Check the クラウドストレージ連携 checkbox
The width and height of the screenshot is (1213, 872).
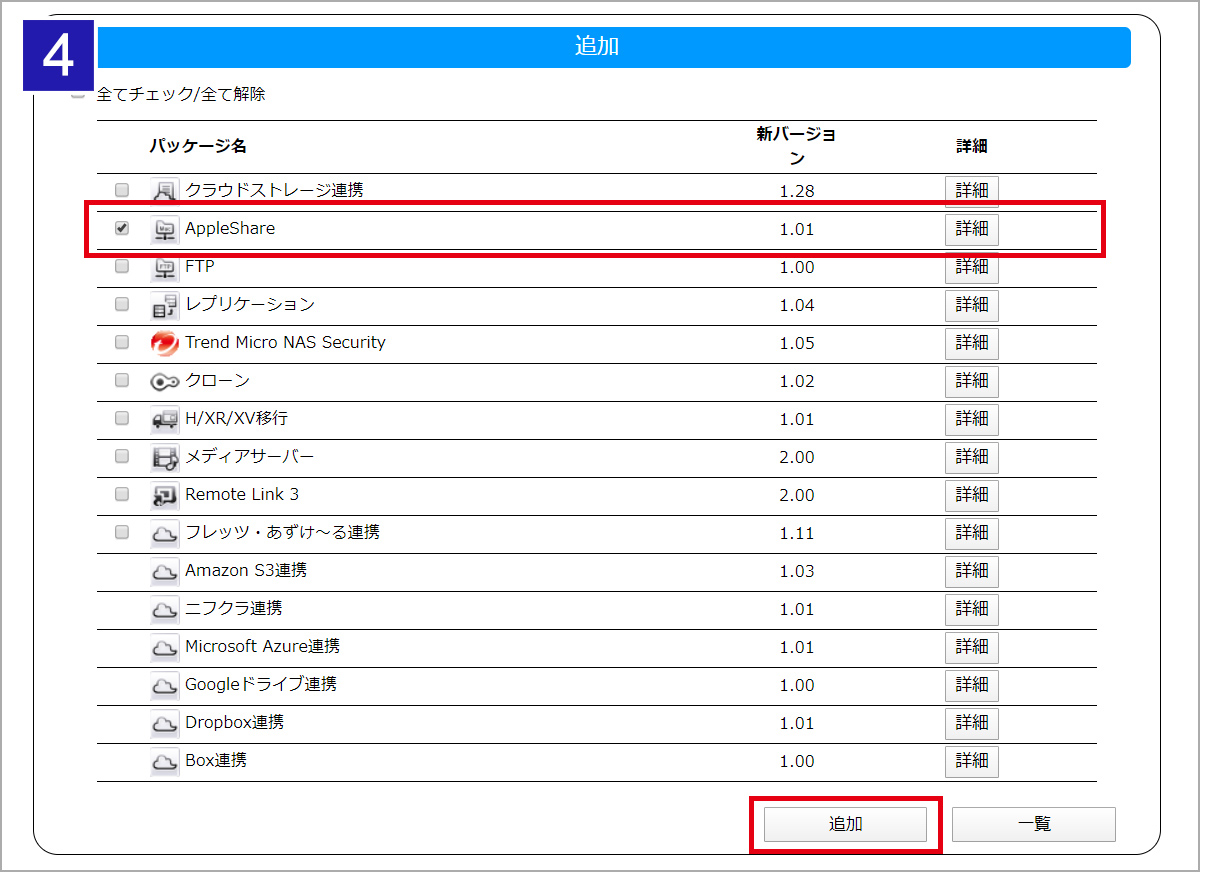(x=122, y=190)
